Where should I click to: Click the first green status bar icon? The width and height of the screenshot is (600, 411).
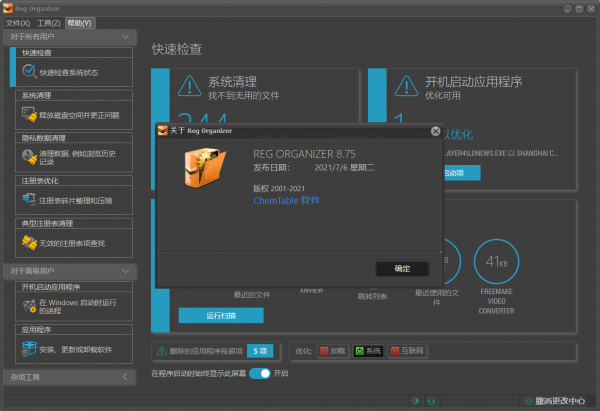[x=415, y=401]
